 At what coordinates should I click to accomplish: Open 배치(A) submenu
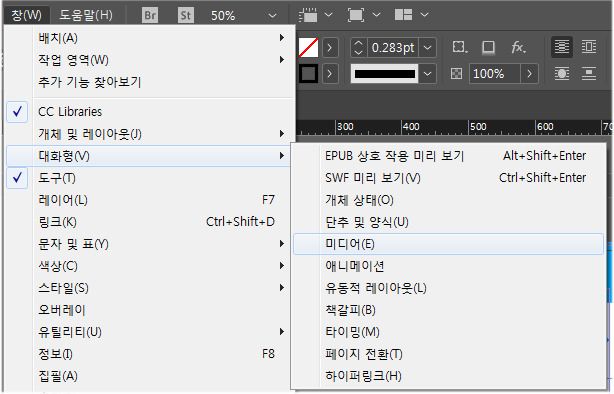(x=150, y=38)
